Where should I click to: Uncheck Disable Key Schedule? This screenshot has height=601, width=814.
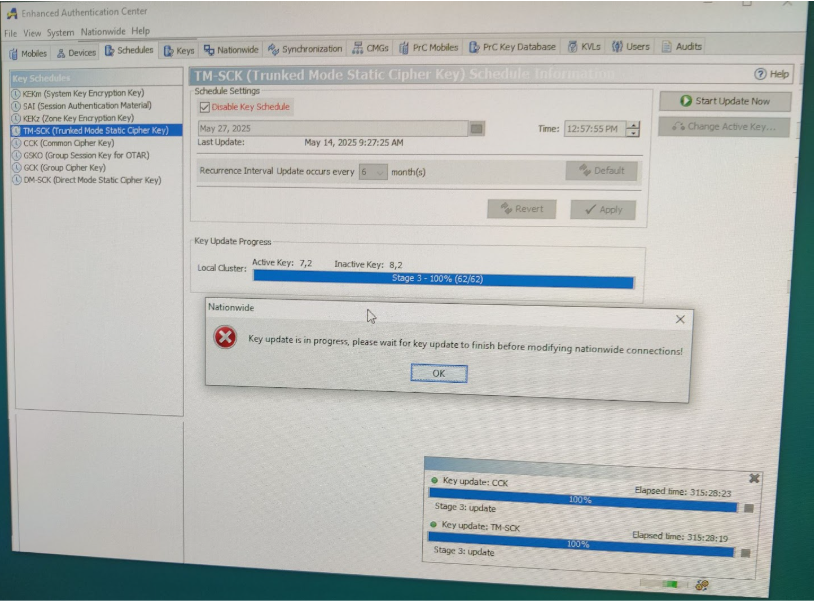203,107
